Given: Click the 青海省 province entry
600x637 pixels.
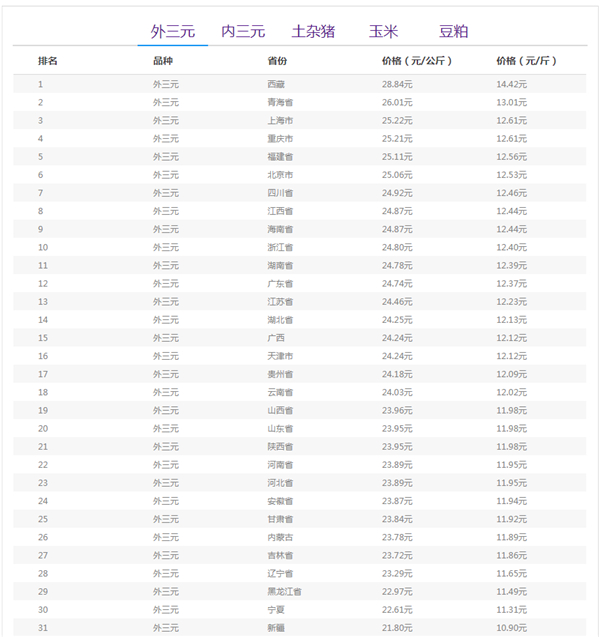Looking at the screenshot, I should click(x=280, y=102).
